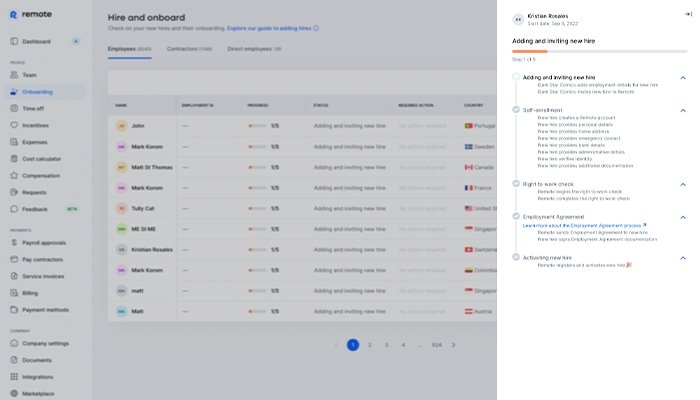Close side panel with collapse arrow icon

click(688, 14)
